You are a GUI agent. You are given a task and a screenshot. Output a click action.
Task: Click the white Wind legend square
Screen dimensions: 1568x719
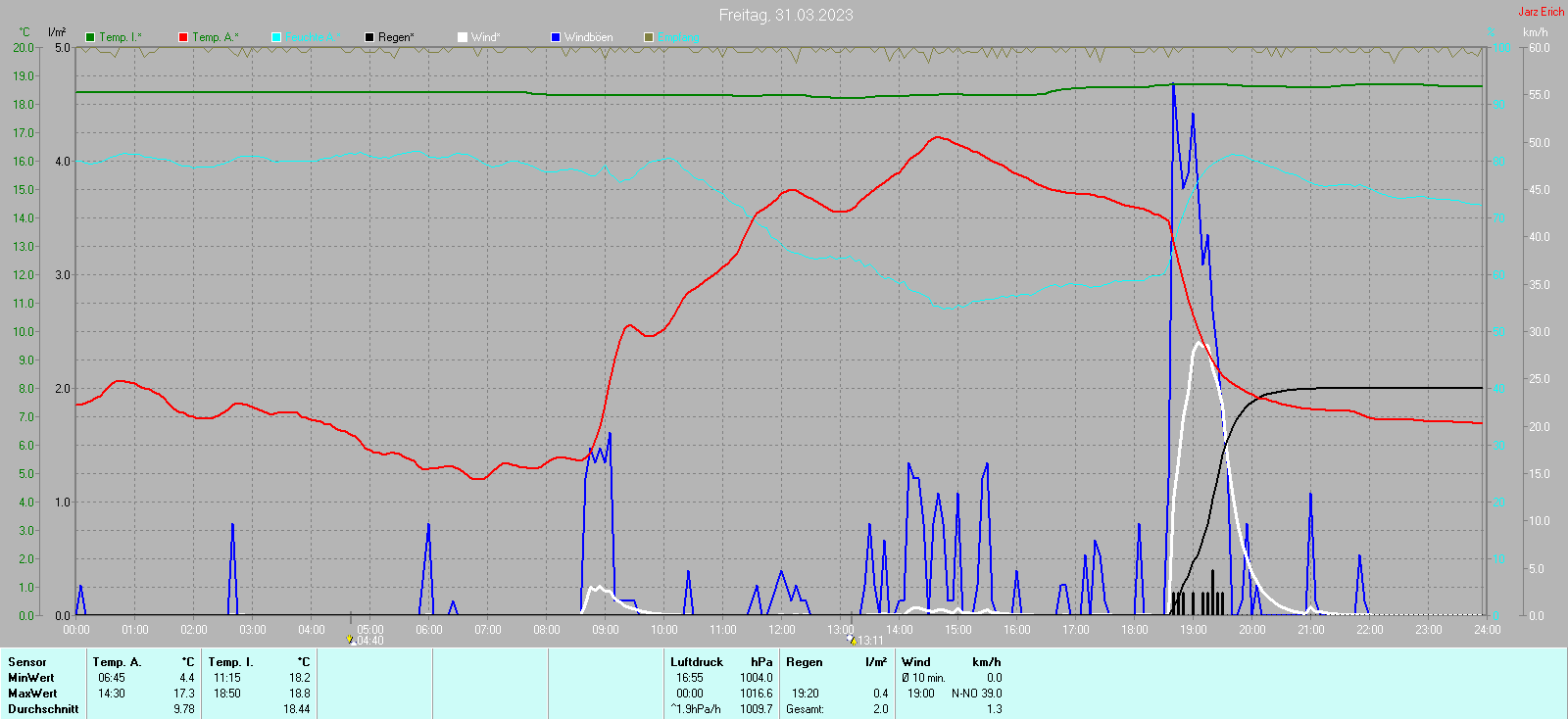pyautogui.click(x=463, y=37)
